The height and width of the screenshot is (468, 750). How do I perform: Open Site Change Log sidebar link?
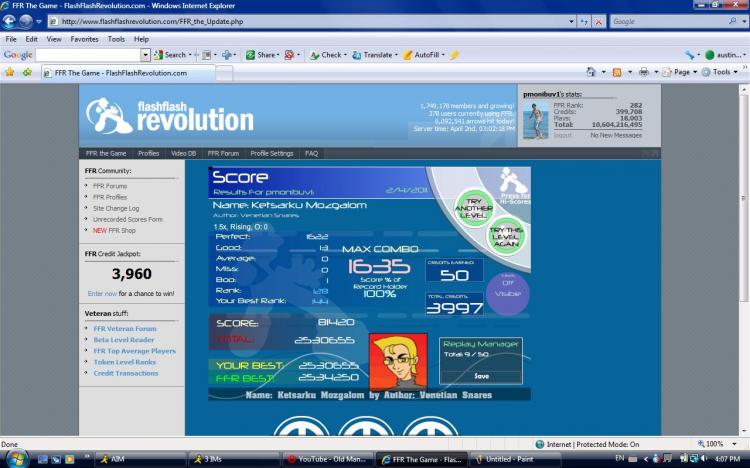coord(116,209)
